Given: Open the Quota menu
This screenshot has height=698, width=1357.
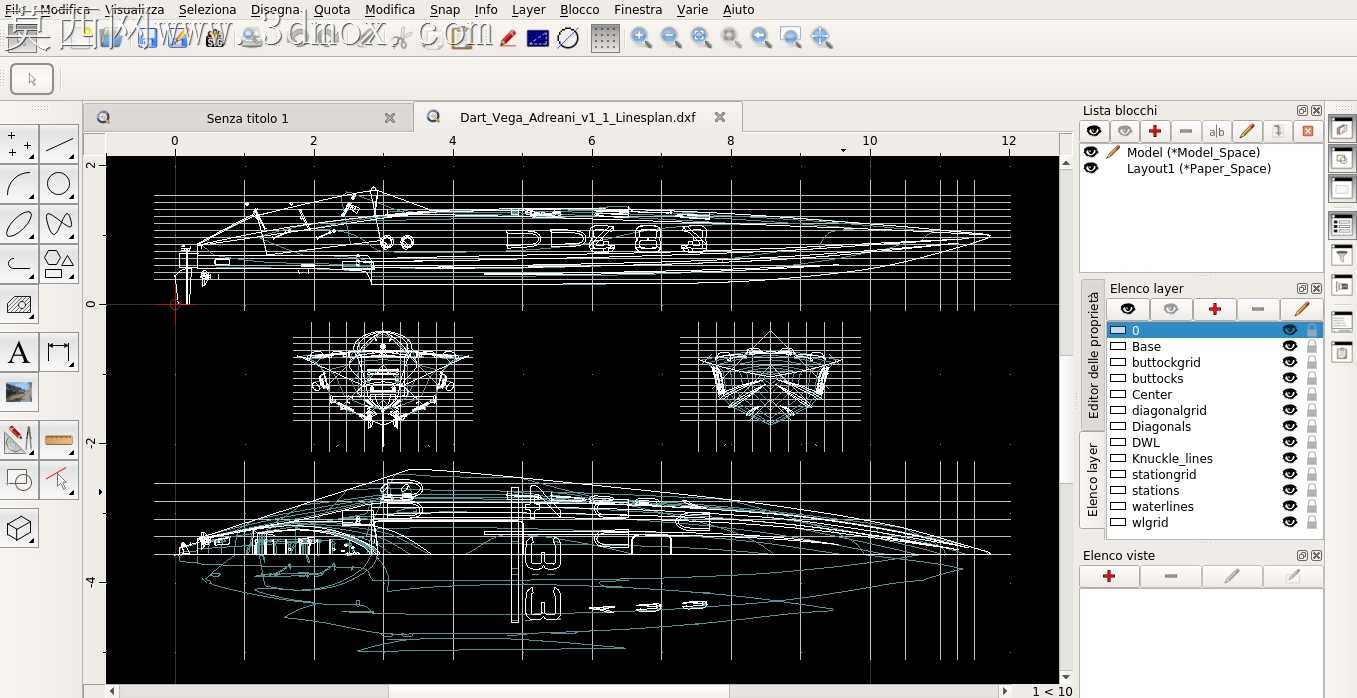Looking at the screenshot, I should (332, 10).
